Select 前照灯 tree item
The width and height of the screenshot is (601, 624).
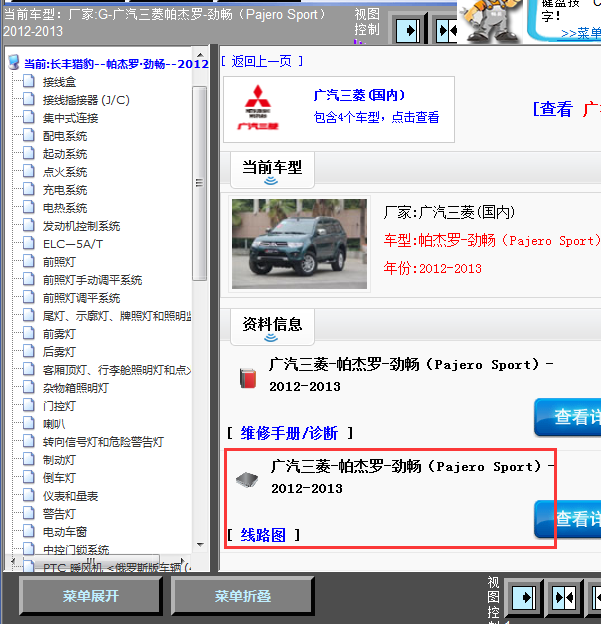59,262
